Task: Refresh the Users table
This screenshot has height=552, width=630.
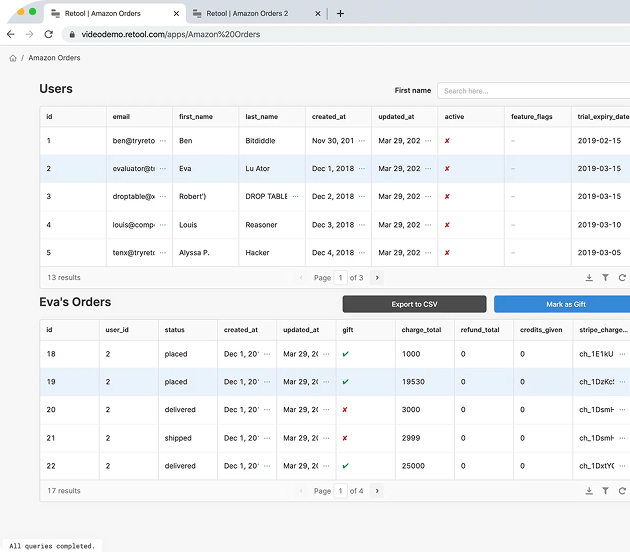Action: click(x=622, y=278)
